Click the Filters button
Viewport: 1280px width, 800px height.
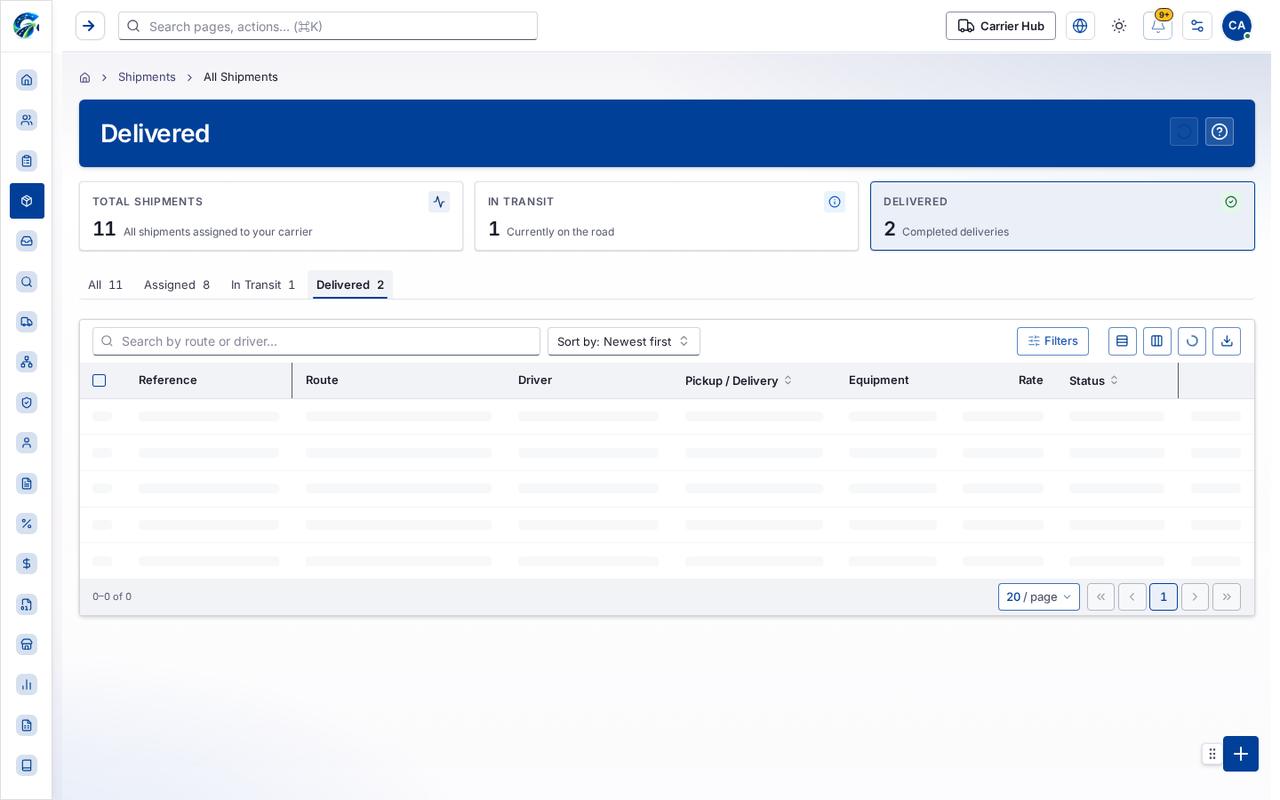[1053, 341]
